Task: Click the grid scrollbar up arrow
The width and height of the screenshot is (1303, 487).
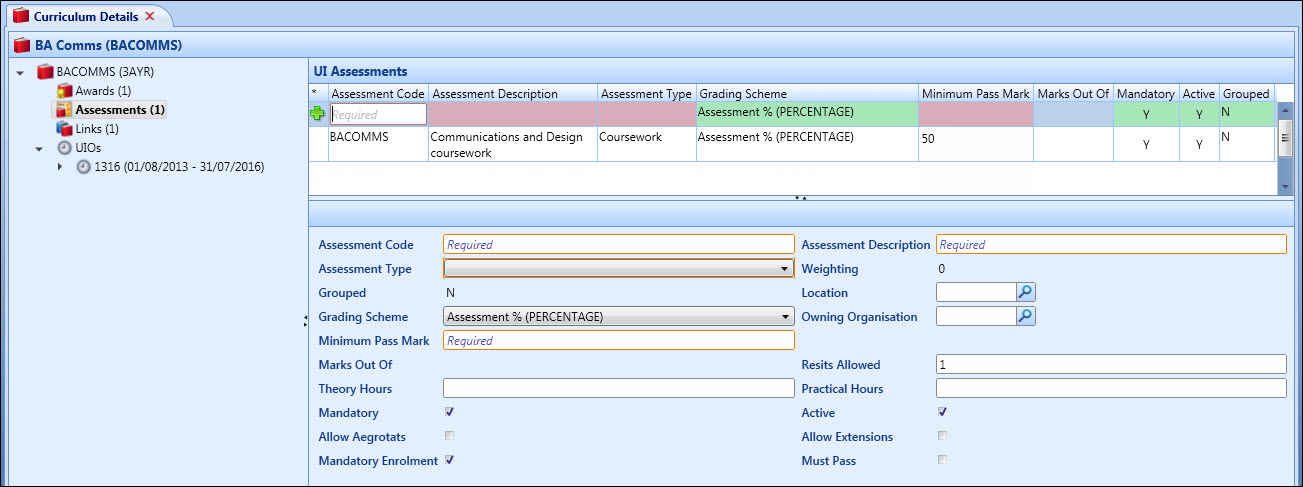Action: (1284, 109)
